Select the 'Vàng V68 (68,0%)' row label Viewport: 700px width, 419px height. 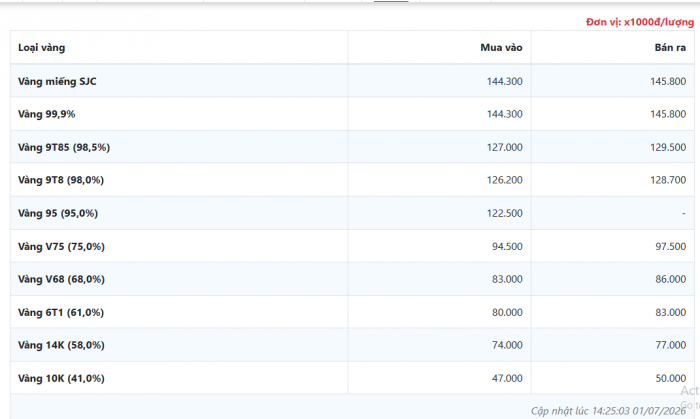coord(61,279)
